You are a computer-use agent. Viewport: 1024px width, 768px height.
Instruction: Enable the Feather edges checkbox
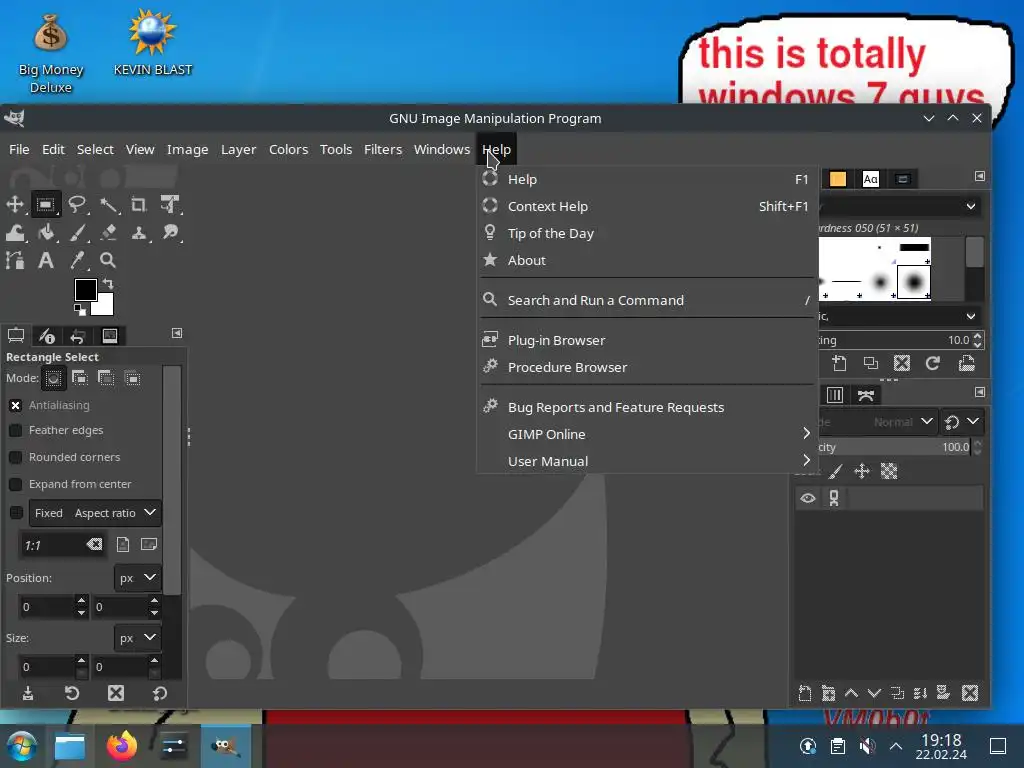tap(16, 430)
